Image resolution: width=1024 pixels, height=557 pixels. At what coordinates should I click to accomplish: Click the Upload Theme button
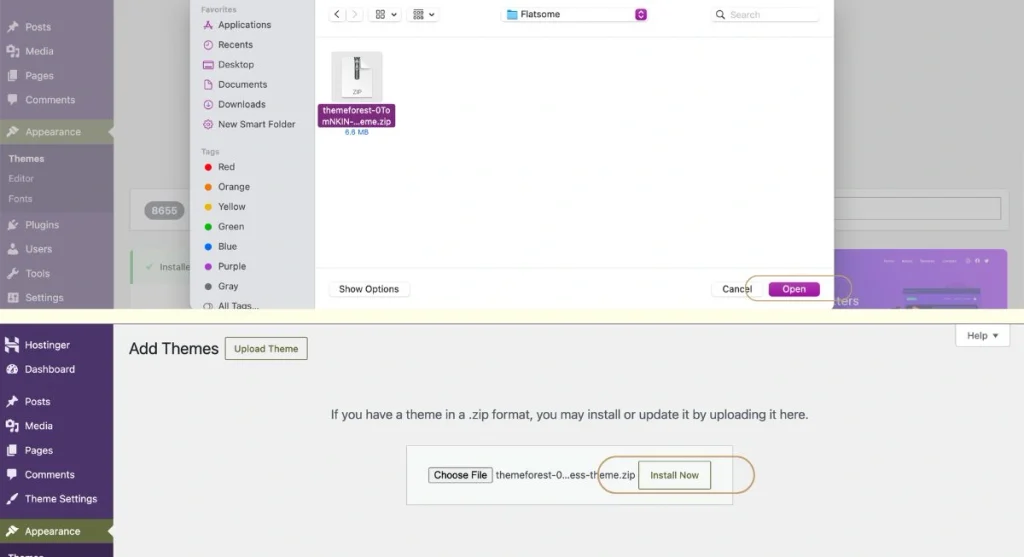266,349
